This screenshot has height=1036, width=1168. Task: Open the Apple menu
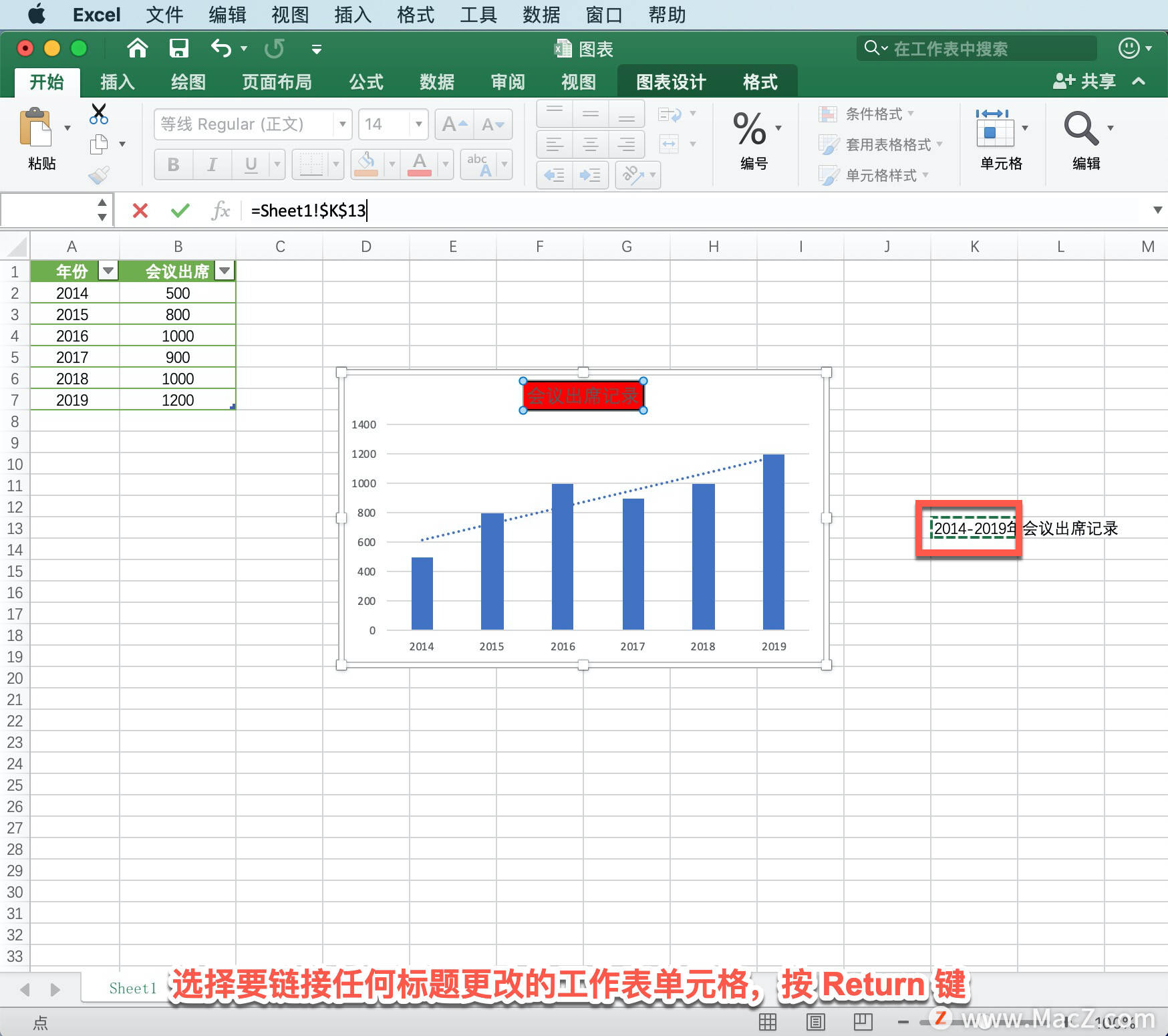(37, 14)
